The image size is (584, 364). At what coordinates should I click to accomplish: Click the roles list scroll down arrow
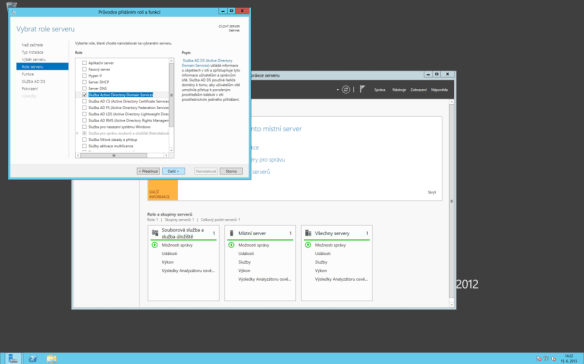(x=171, y=150)
